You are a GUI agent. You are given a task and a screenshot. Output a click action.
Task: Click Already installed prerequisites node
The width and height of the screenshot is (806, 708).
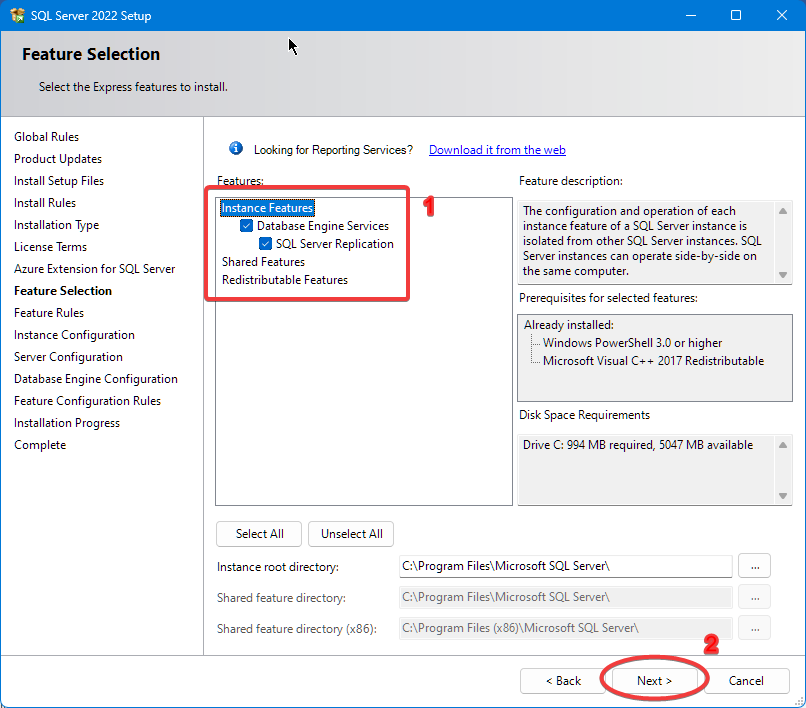pos(569,325)
